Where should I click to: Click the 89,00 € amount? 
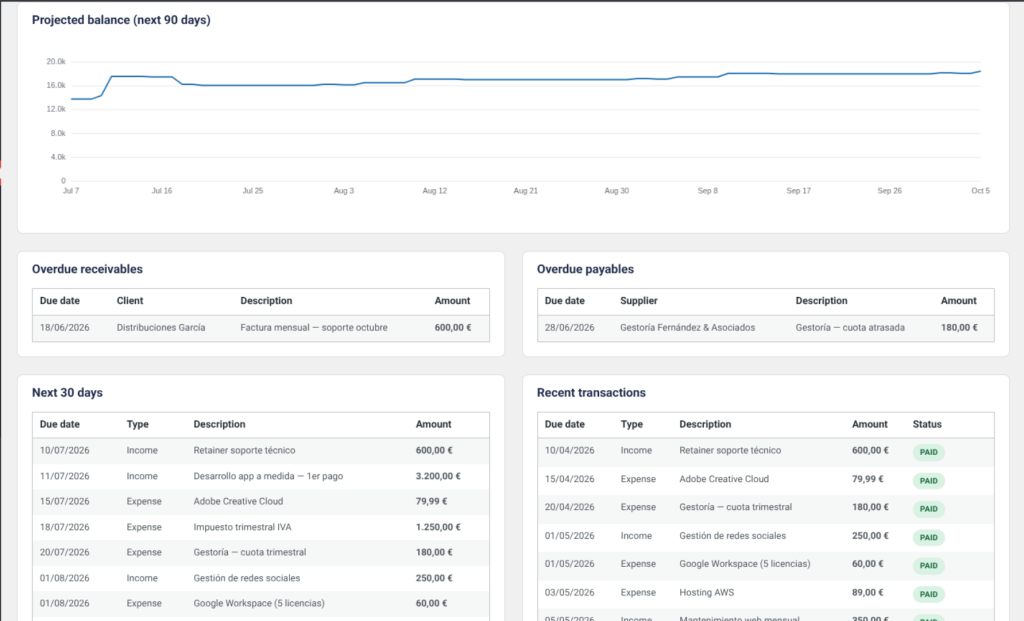click(867, 593)
